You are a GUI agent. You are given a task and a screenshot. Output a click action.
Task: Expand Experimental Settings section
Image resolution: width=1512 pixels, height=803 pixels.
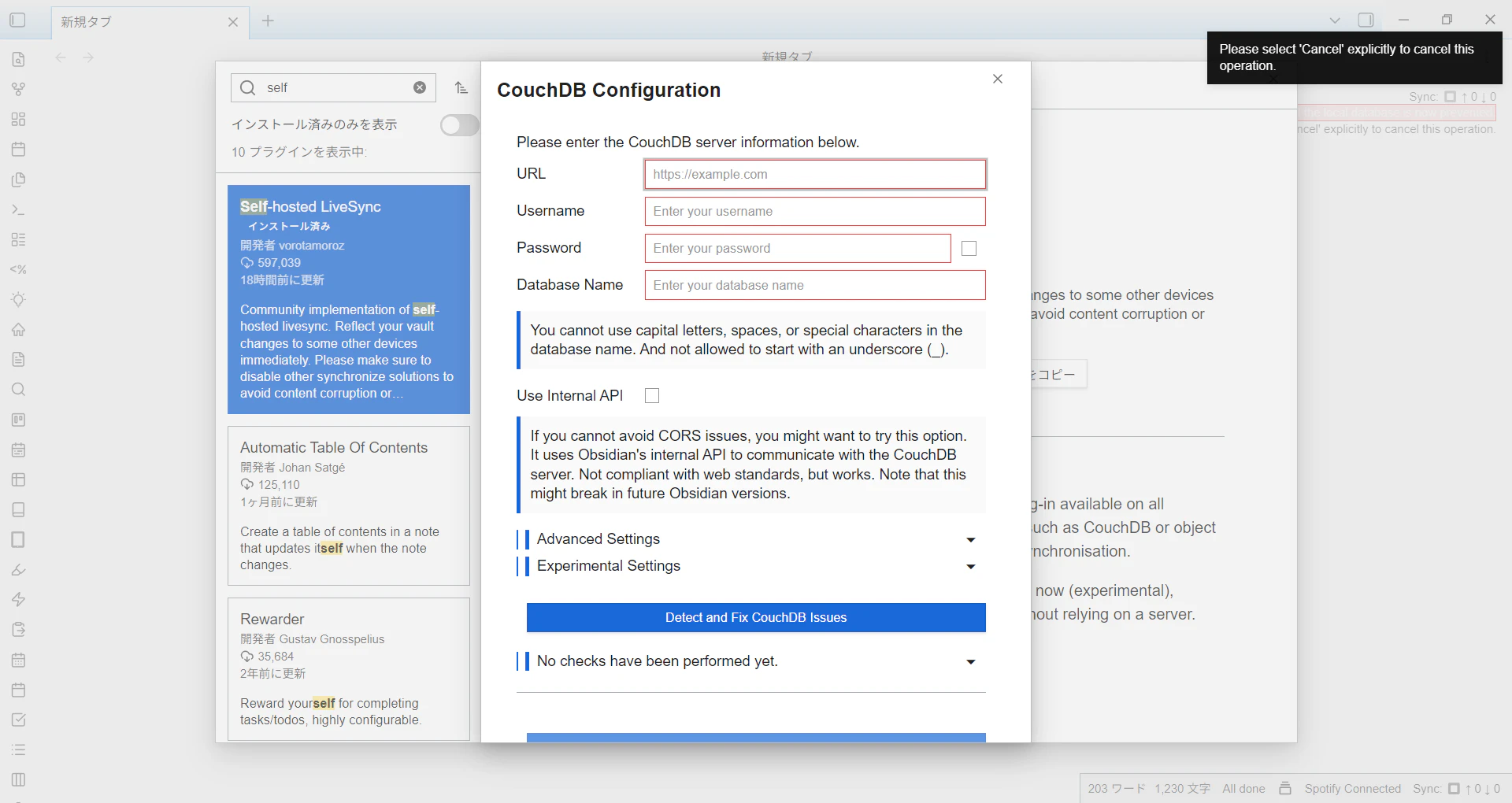[752, 566]
